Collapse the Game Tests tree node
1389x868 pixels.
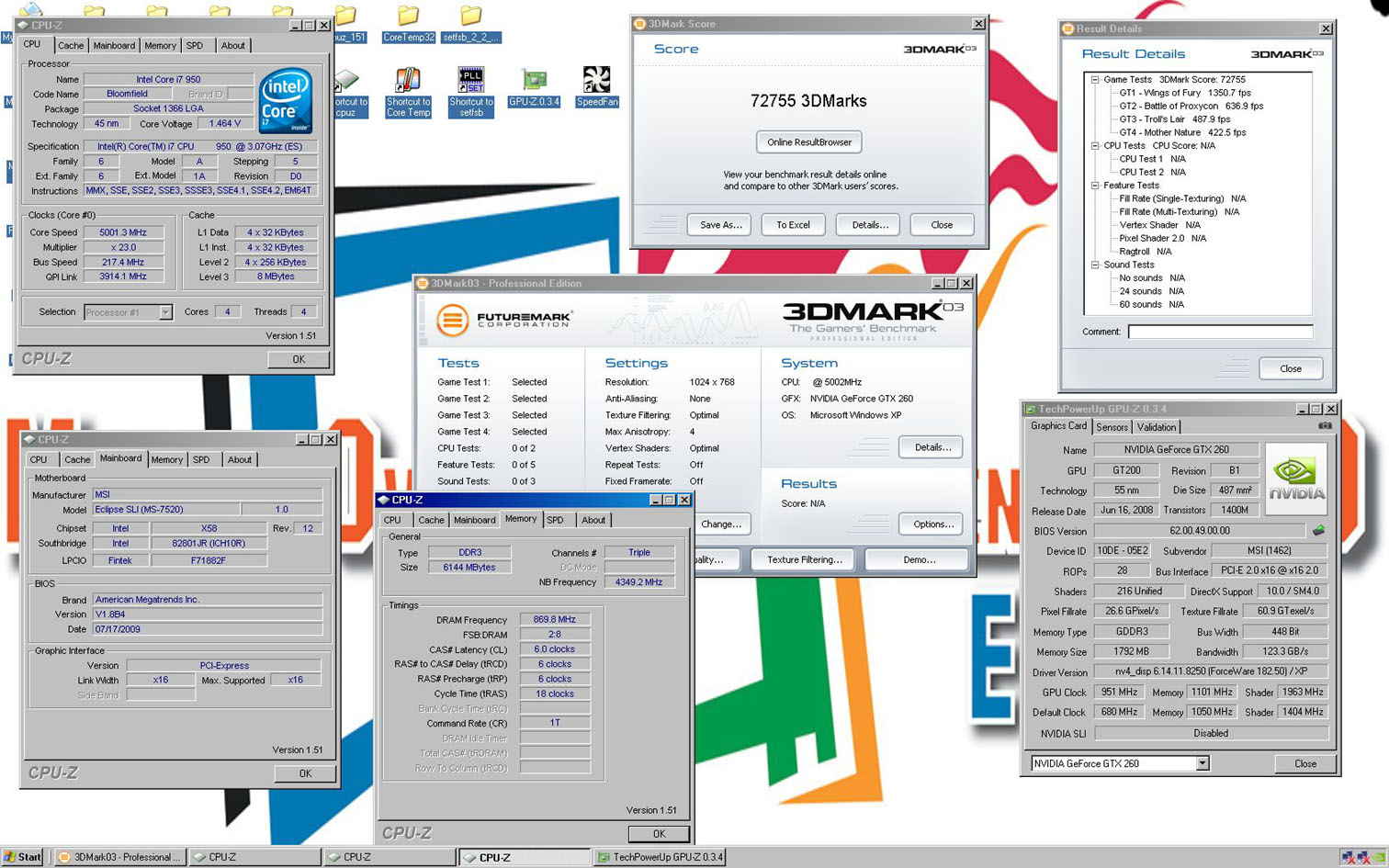point(1095,80)
